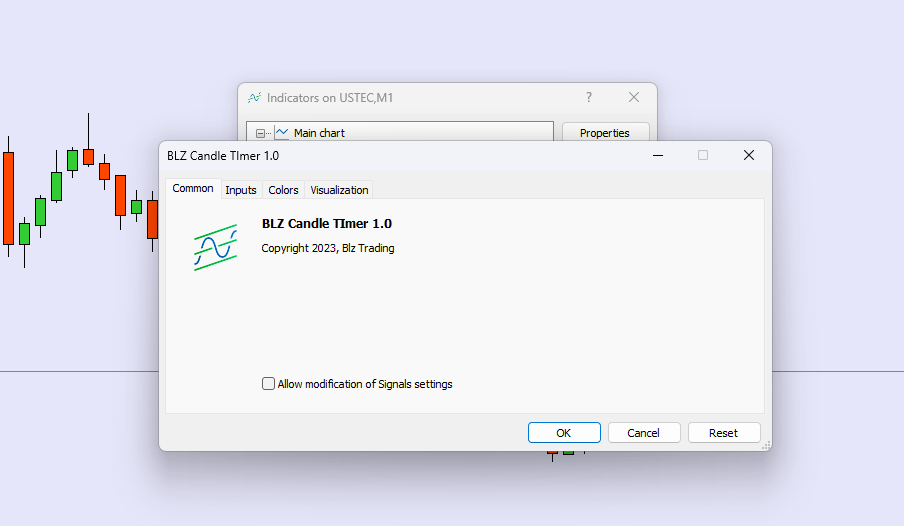Click the Reset button

[724, 433]
